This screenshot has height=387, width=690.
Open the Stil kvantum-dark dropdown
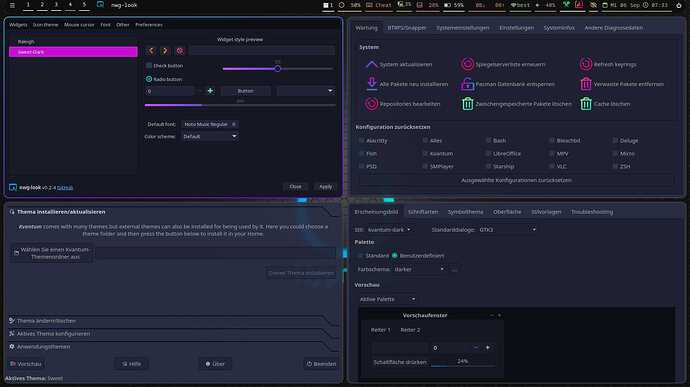tap(389, 229)
